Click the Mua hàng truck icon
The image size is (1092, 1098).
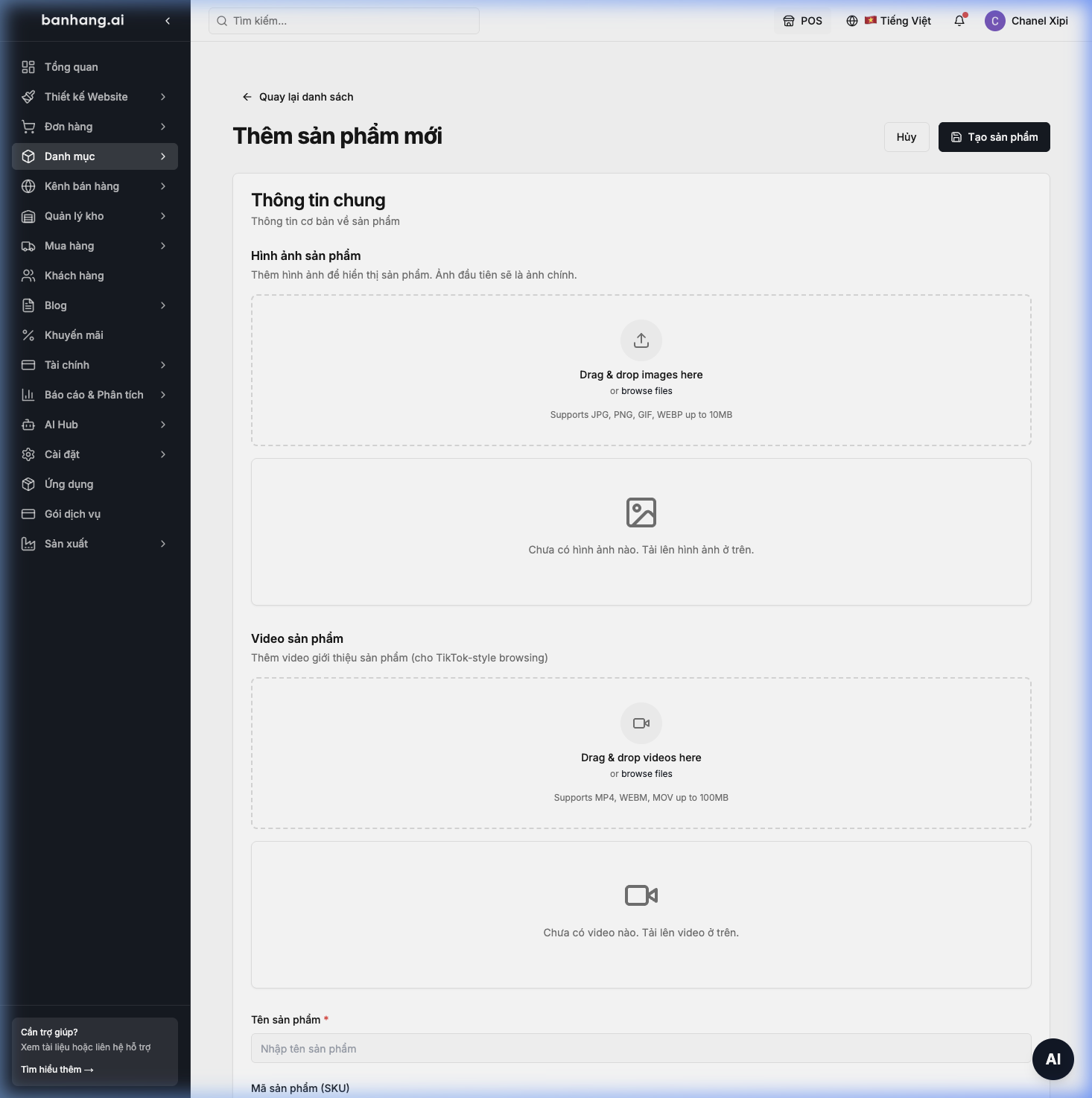pyautogui.click(x=28, y=246)
